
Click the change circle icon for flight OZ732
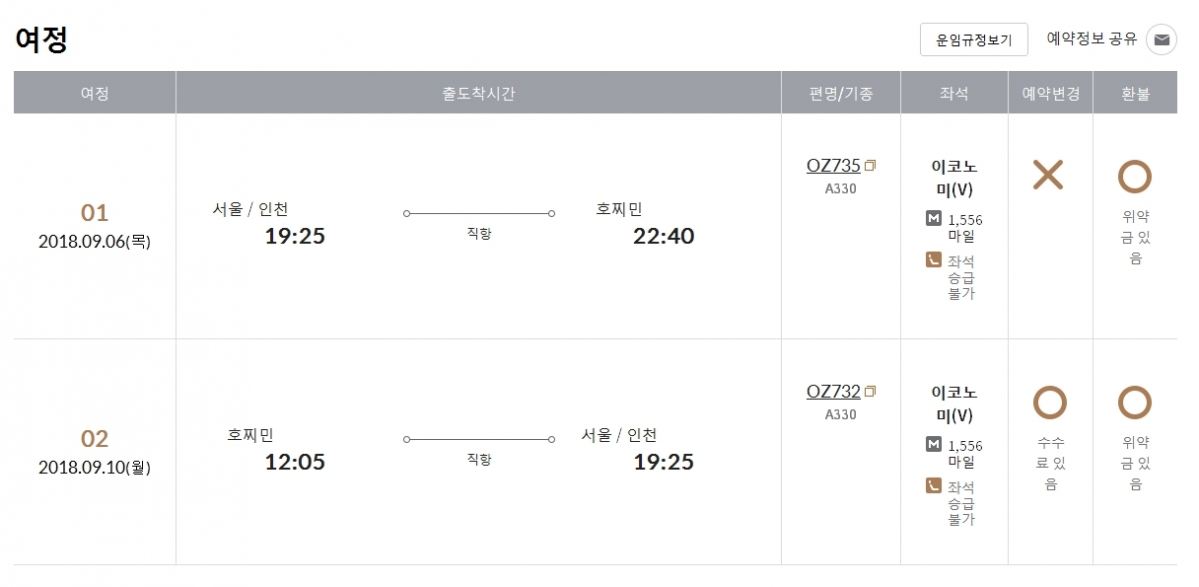click(x=1050, y=402)
